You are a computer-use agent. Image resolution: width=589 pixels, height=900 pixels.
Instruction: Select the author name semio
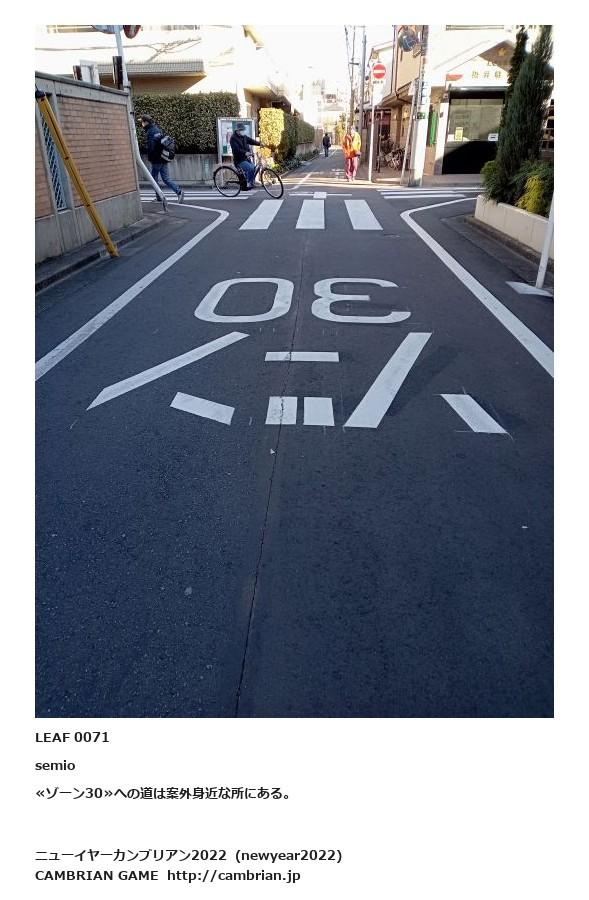55,766
